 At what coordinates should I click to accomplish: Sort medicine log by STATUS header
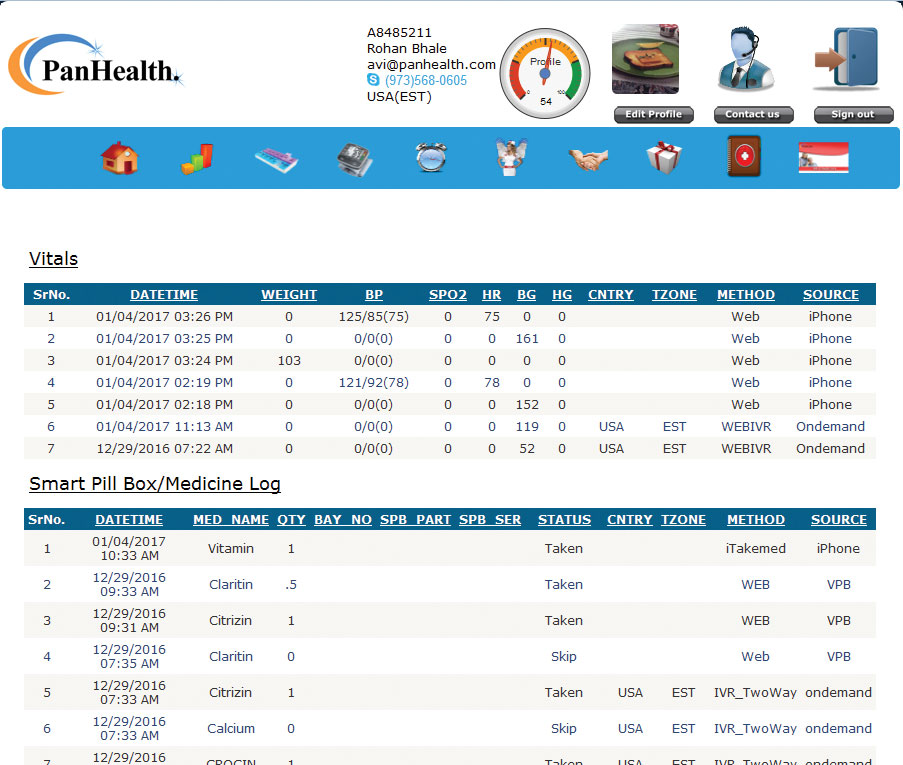pyautogui.click(x=564, y=520)
